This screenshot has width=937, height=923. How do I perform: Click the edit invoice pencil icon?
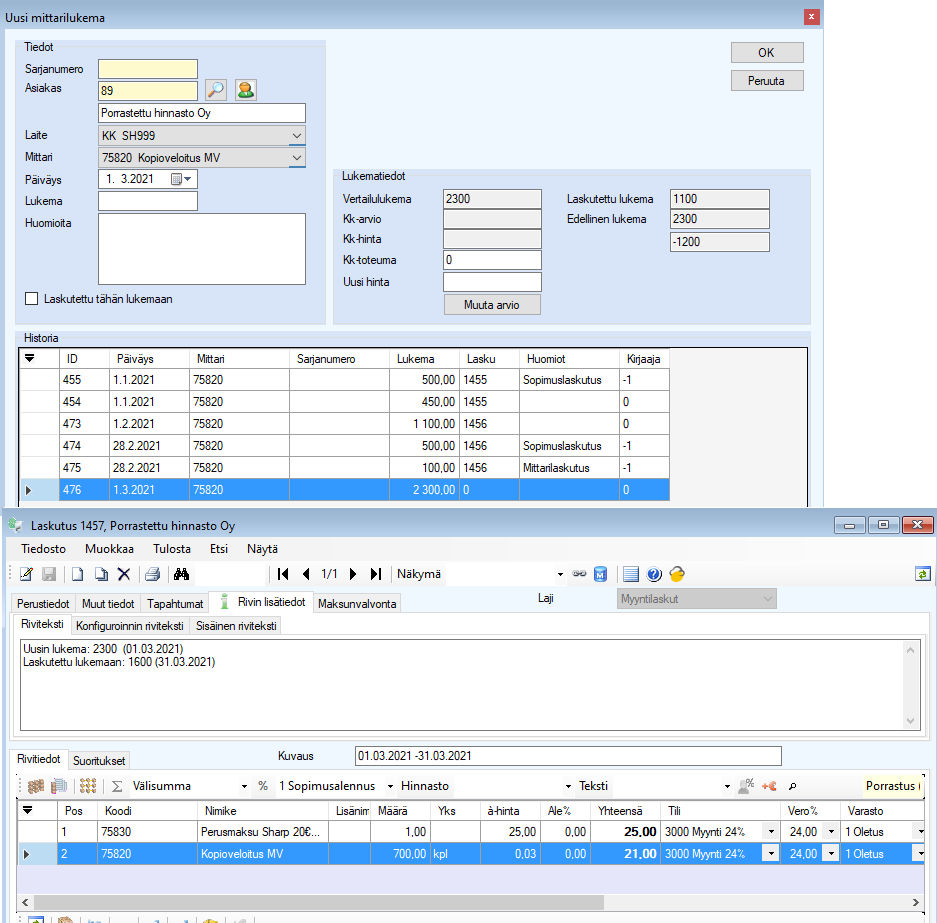pos(26,574)
